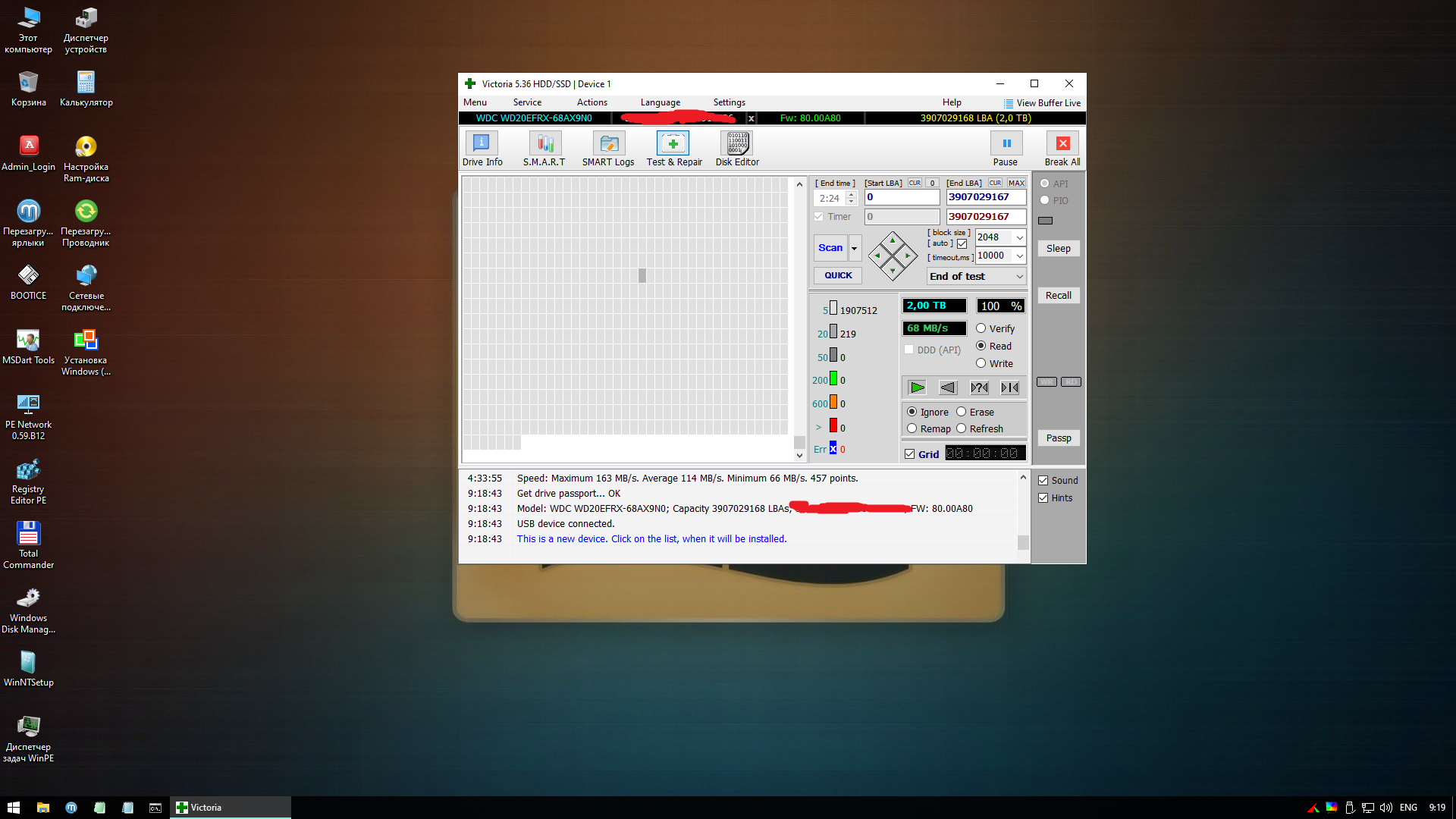This screenshot has height=819, width=1456.
Task: Click the QUICK scan button
Action: [x=838, y=275]
